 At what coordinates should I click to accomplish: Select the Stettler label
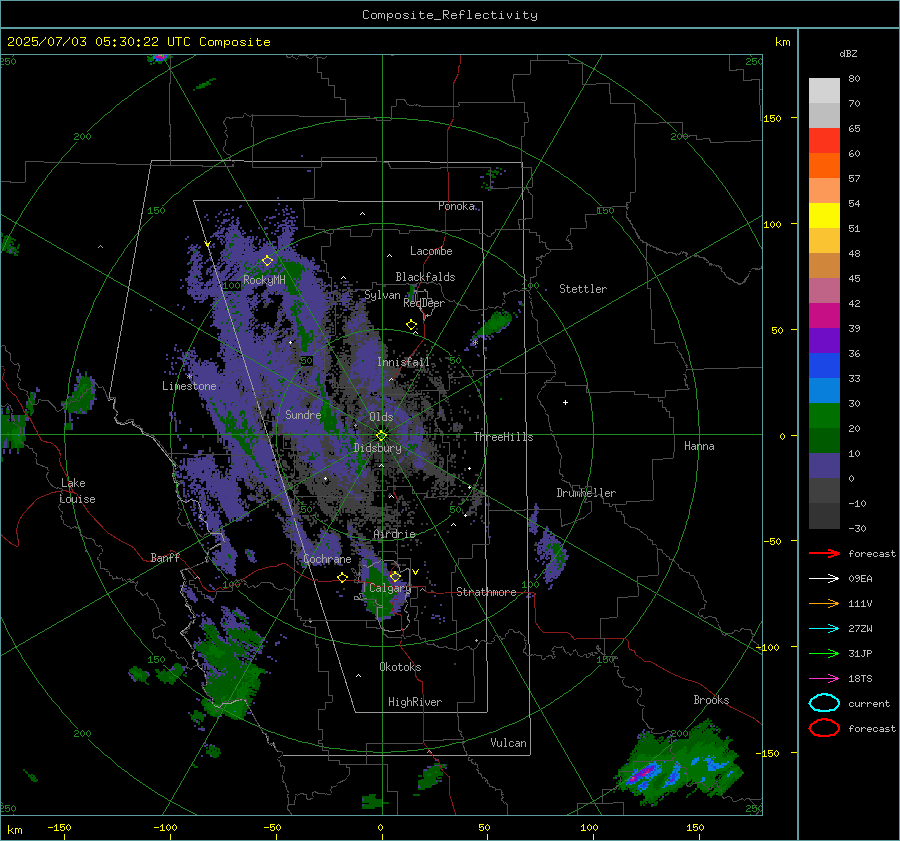tap(583, 289)
